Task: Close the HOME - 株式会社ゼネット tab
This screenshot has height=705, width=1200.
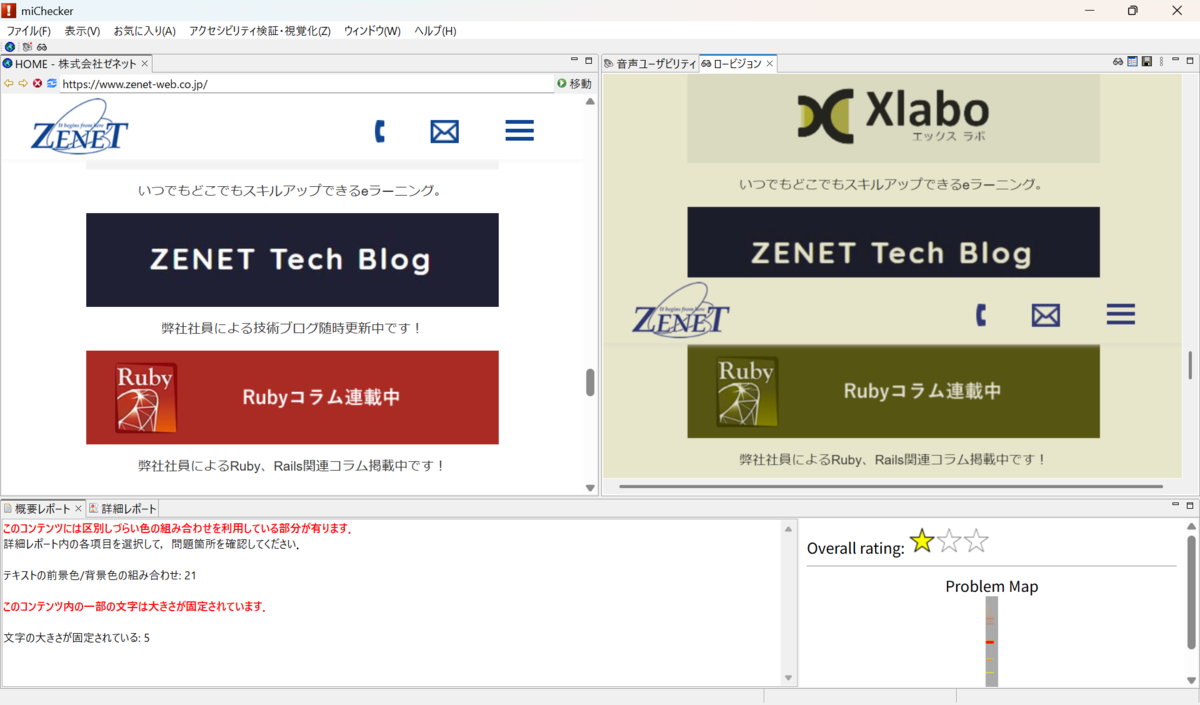Action: pyautogui.click(x=144, y=64)
